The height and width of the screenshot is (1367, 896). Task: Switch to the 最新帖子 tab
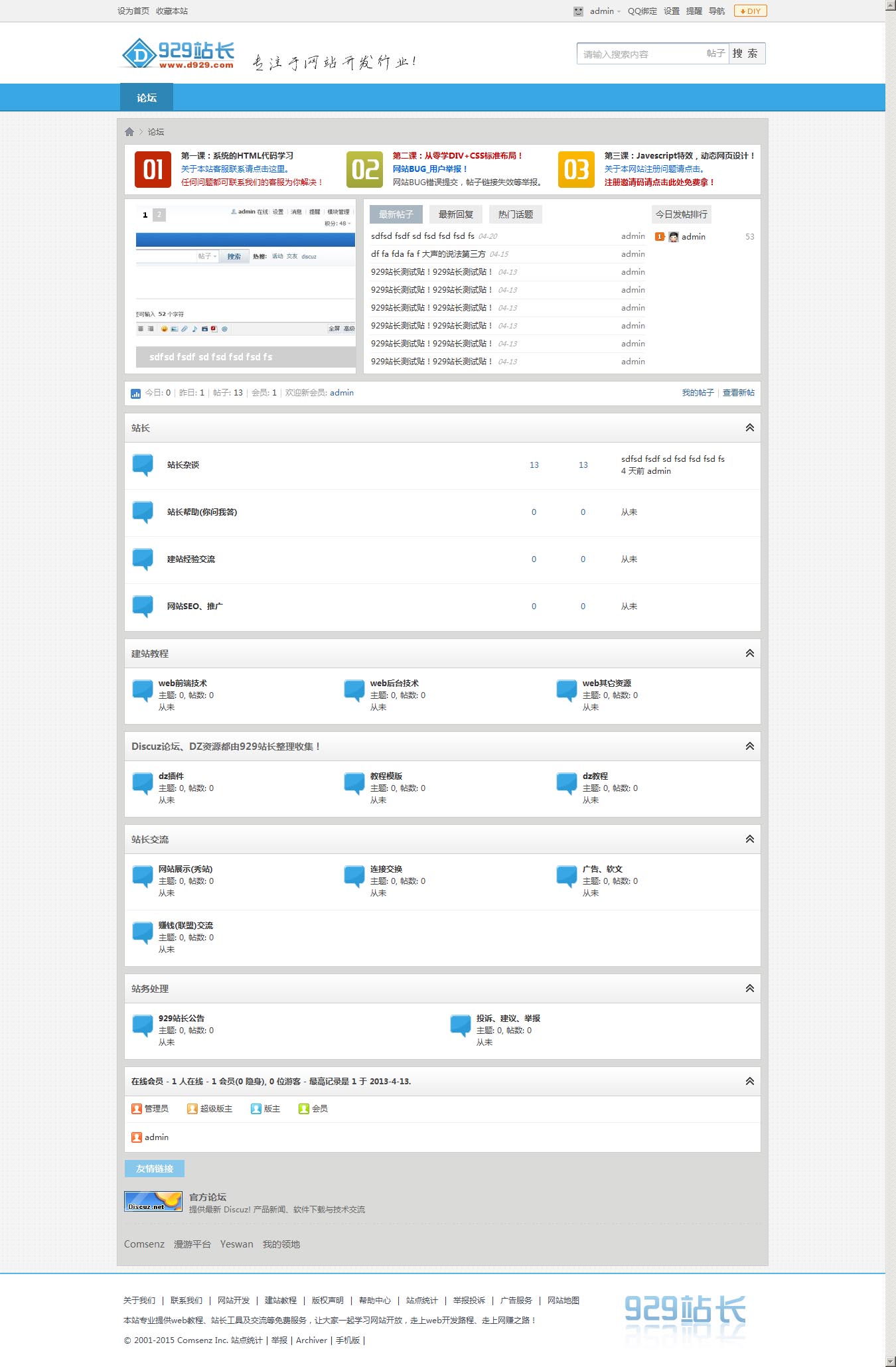click(x=396, y=214)
